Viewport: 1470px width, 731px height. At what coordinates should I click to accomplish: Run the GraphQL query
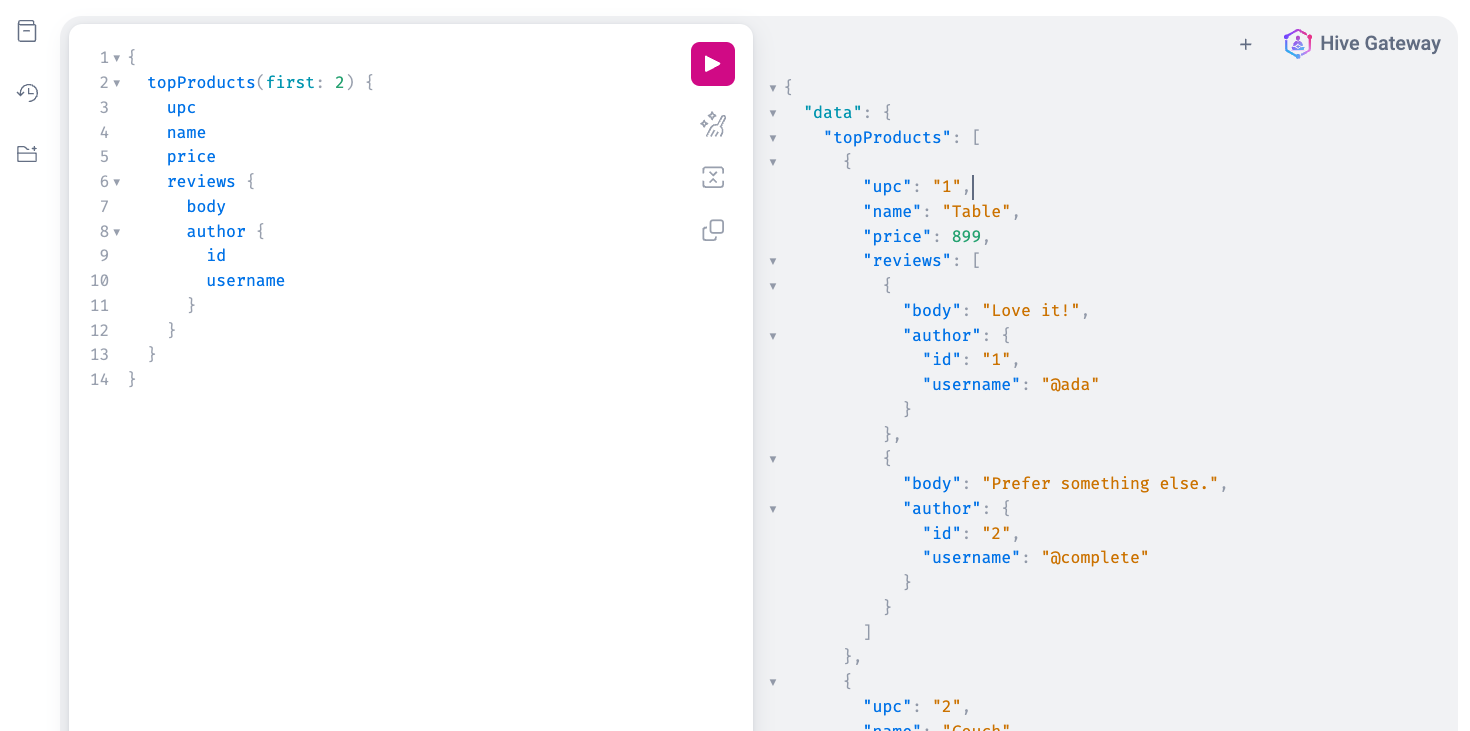(713, 63)
